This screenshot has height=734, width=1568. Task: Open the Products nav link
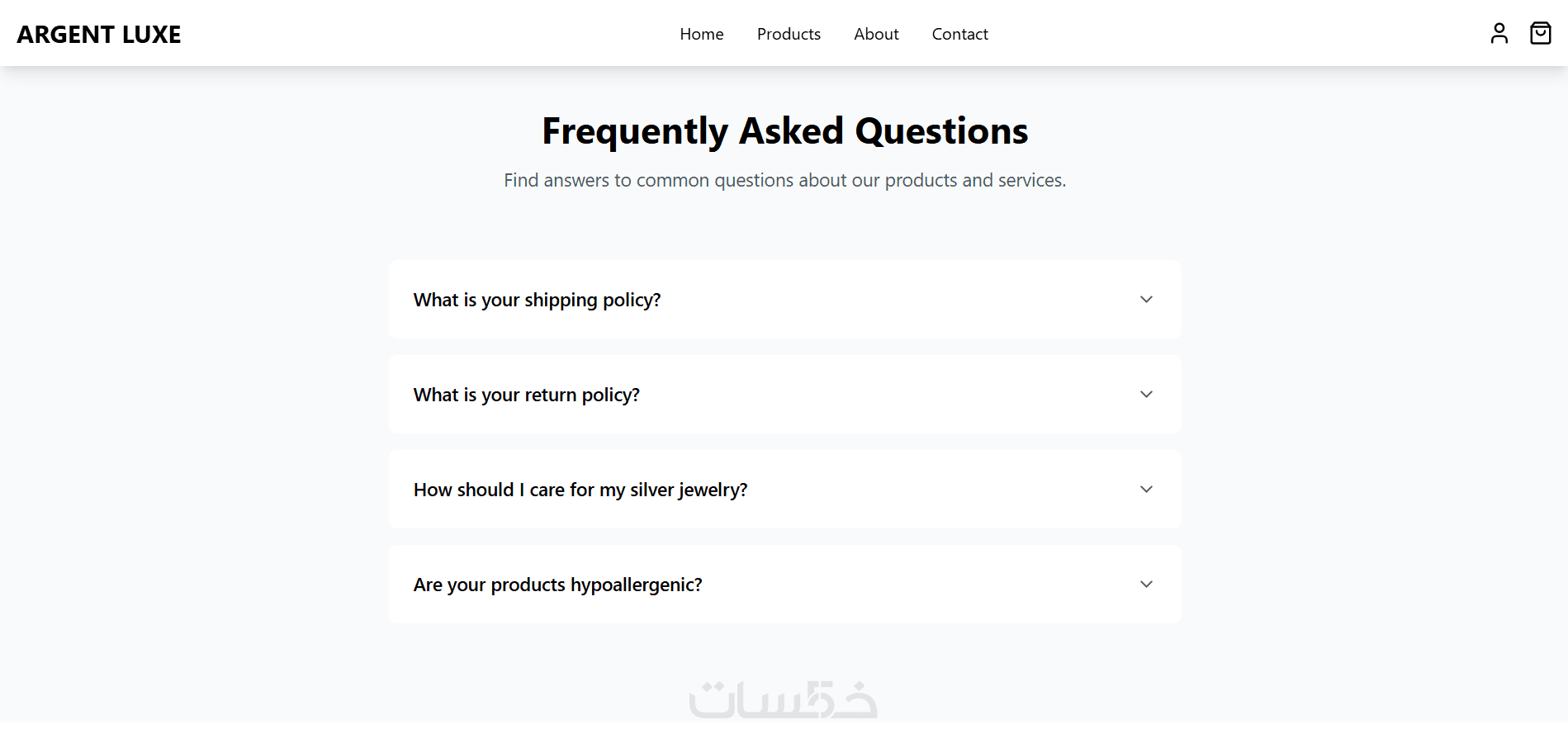pos(789,34)
